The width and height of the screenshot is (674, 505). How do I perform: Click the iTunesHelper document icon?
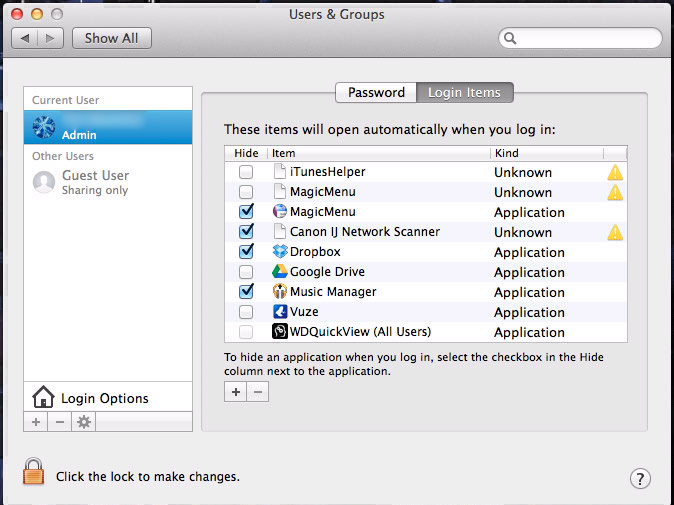pyautogui.click(x=280, y=171)
